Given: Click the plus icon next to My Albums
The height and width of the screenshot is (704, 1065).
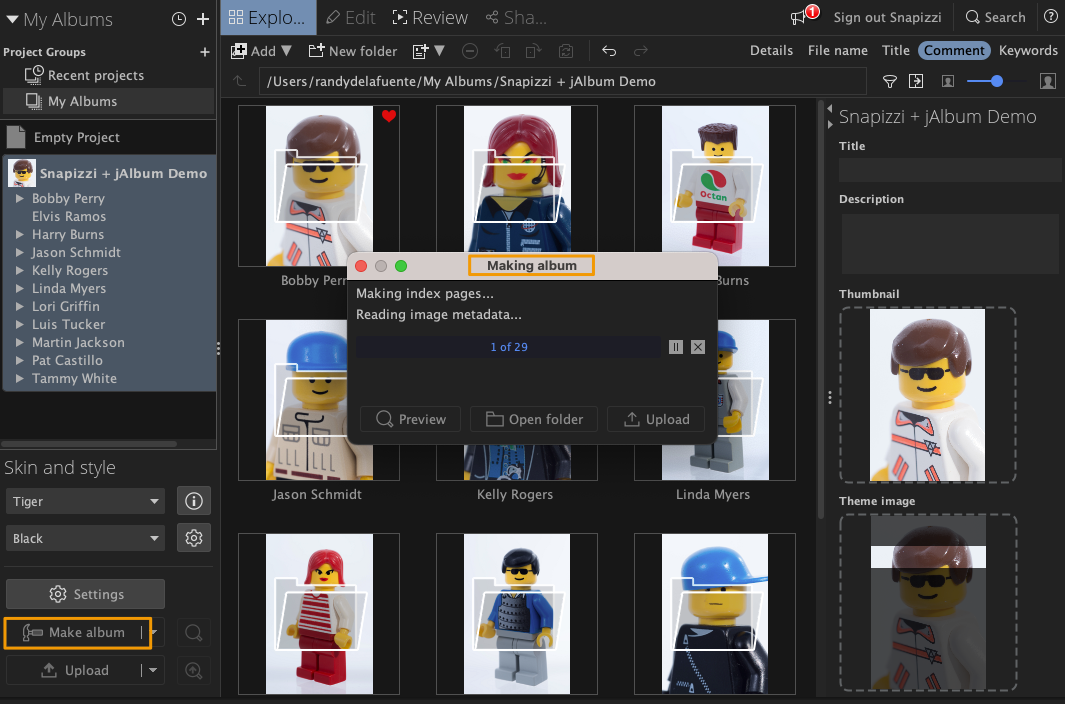Looking at the screenshot, I should click(x=202, y=19).
